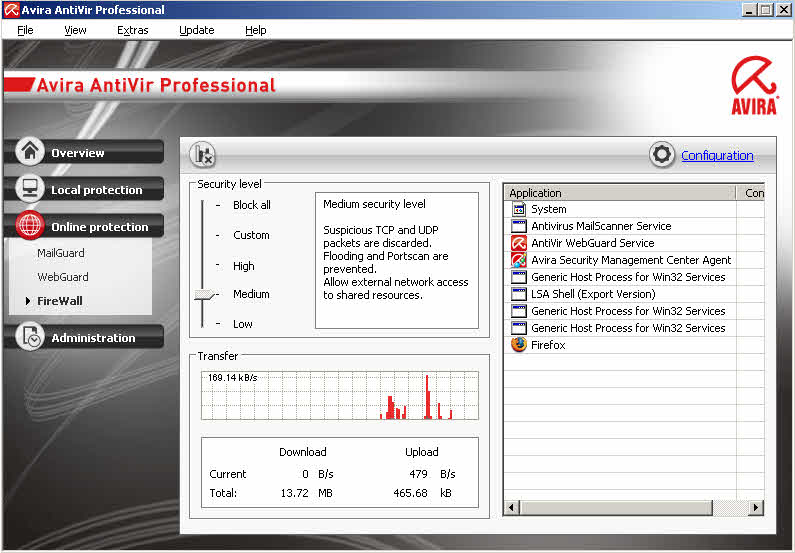This screenshot has width=795, height=553.
Task: Open the Help menu
Action: click(x=256, y=30)
